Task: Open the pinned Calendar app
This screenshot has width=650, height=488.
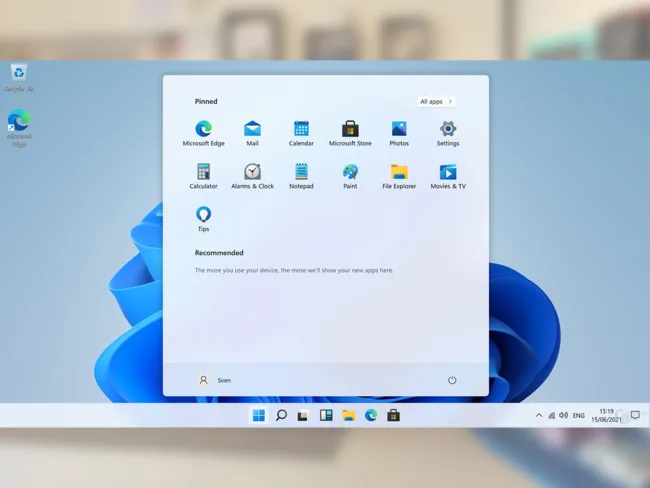Action: (301, 133)
